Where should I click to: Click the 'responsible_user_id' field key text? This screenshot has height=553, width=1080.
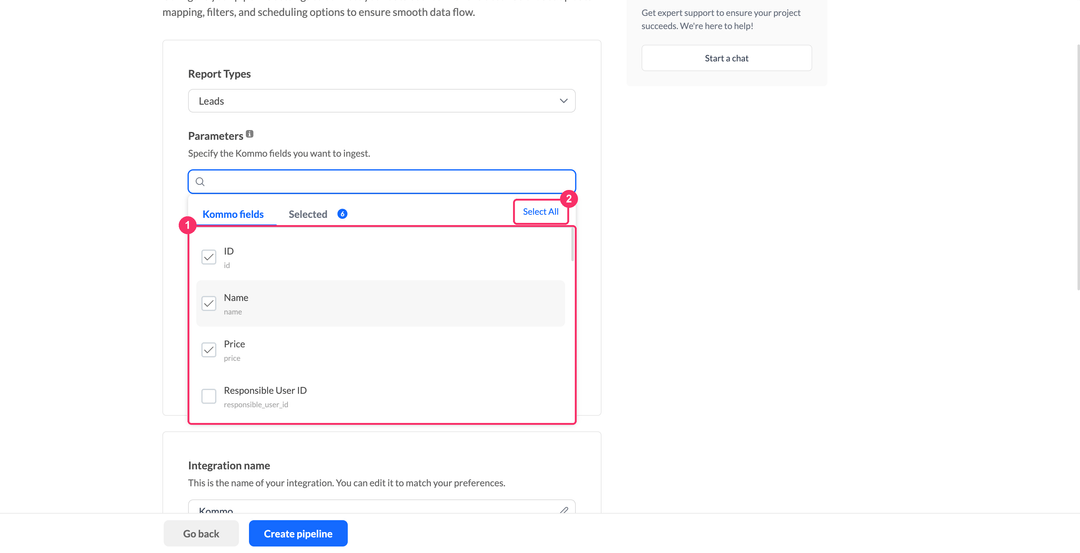point(256,405)
